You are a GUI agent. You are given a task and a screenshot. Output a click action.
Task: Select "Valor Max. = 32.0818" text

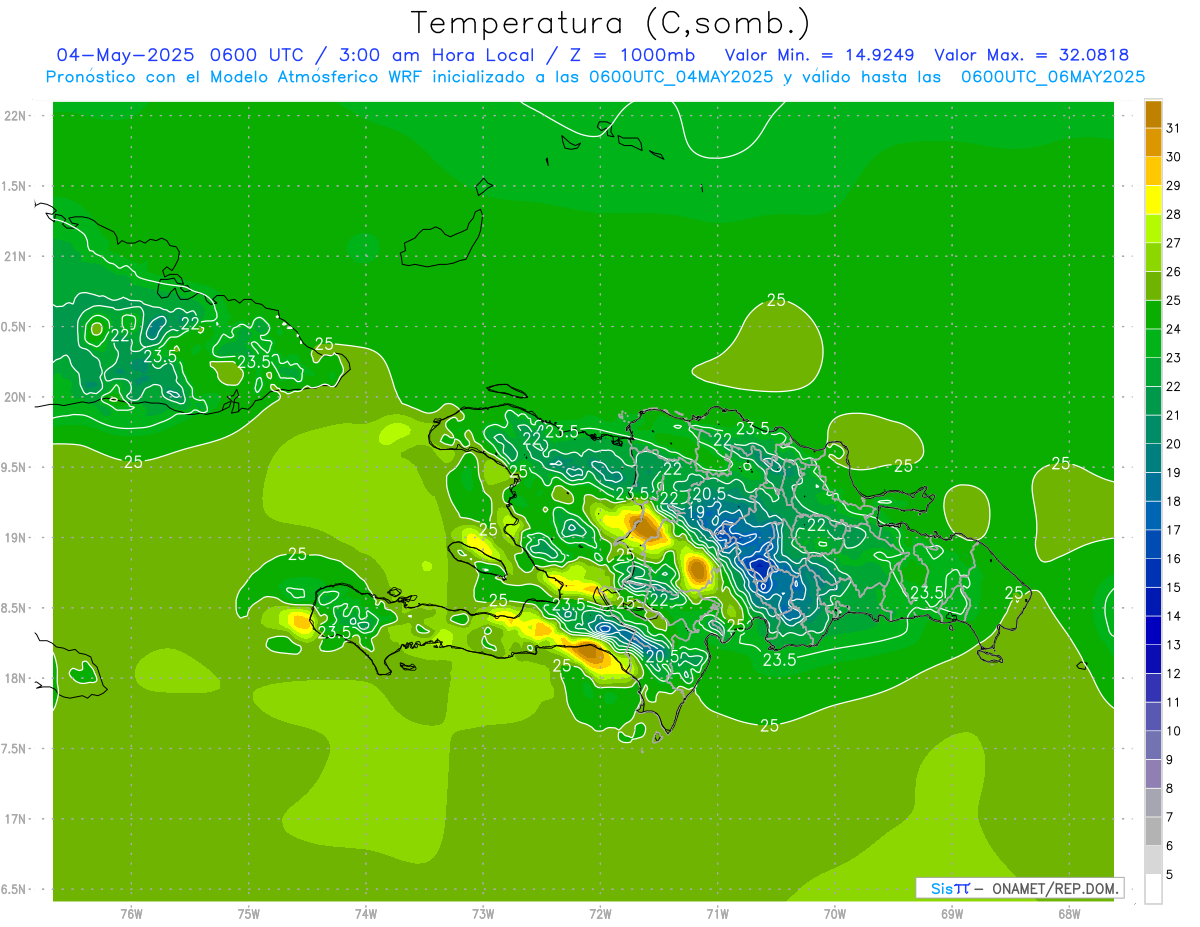point(1031,55)
